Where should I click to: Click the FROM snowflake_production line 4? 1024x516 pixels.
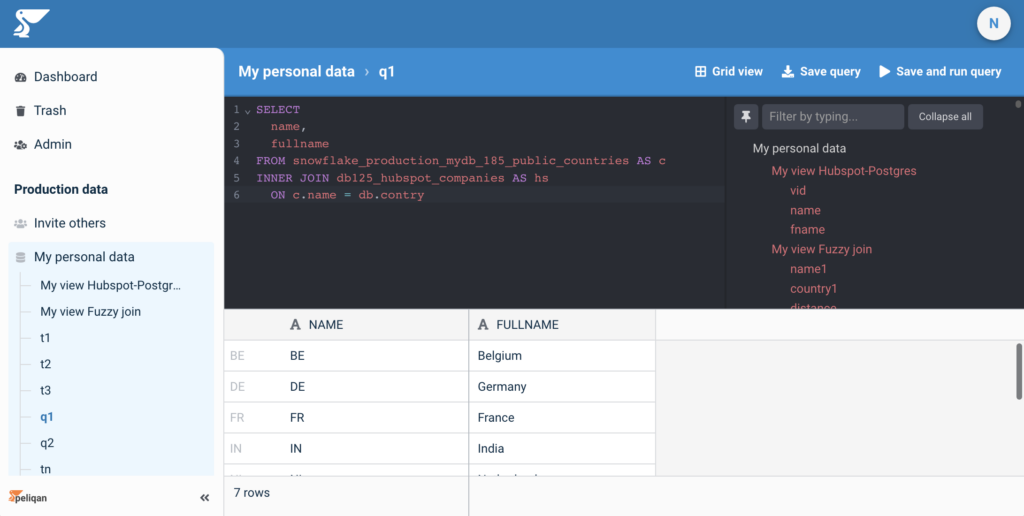click(x=461, y=161)
